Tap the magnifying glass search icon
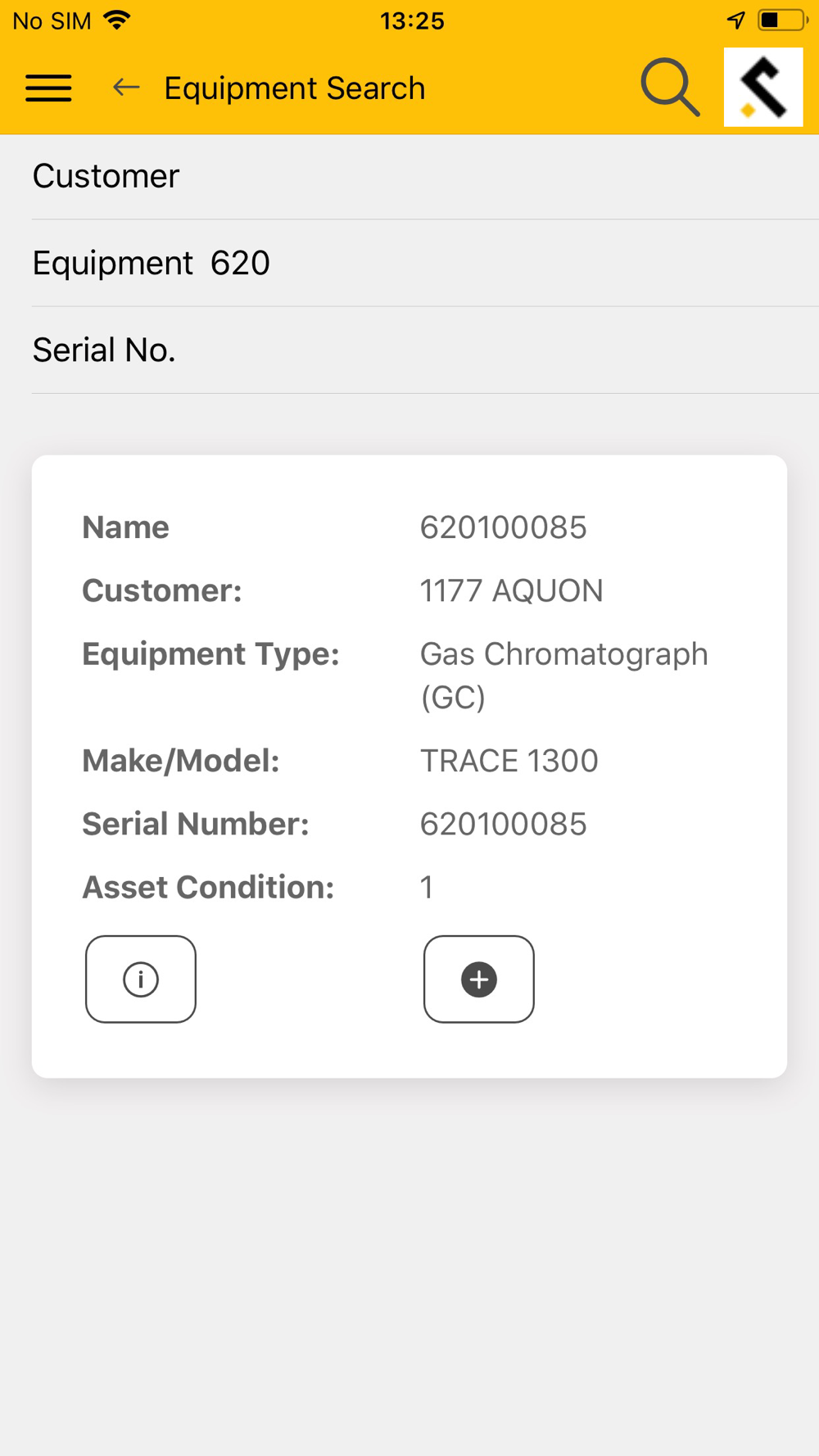Screen dimensions: 819x1456 [670, 87]
